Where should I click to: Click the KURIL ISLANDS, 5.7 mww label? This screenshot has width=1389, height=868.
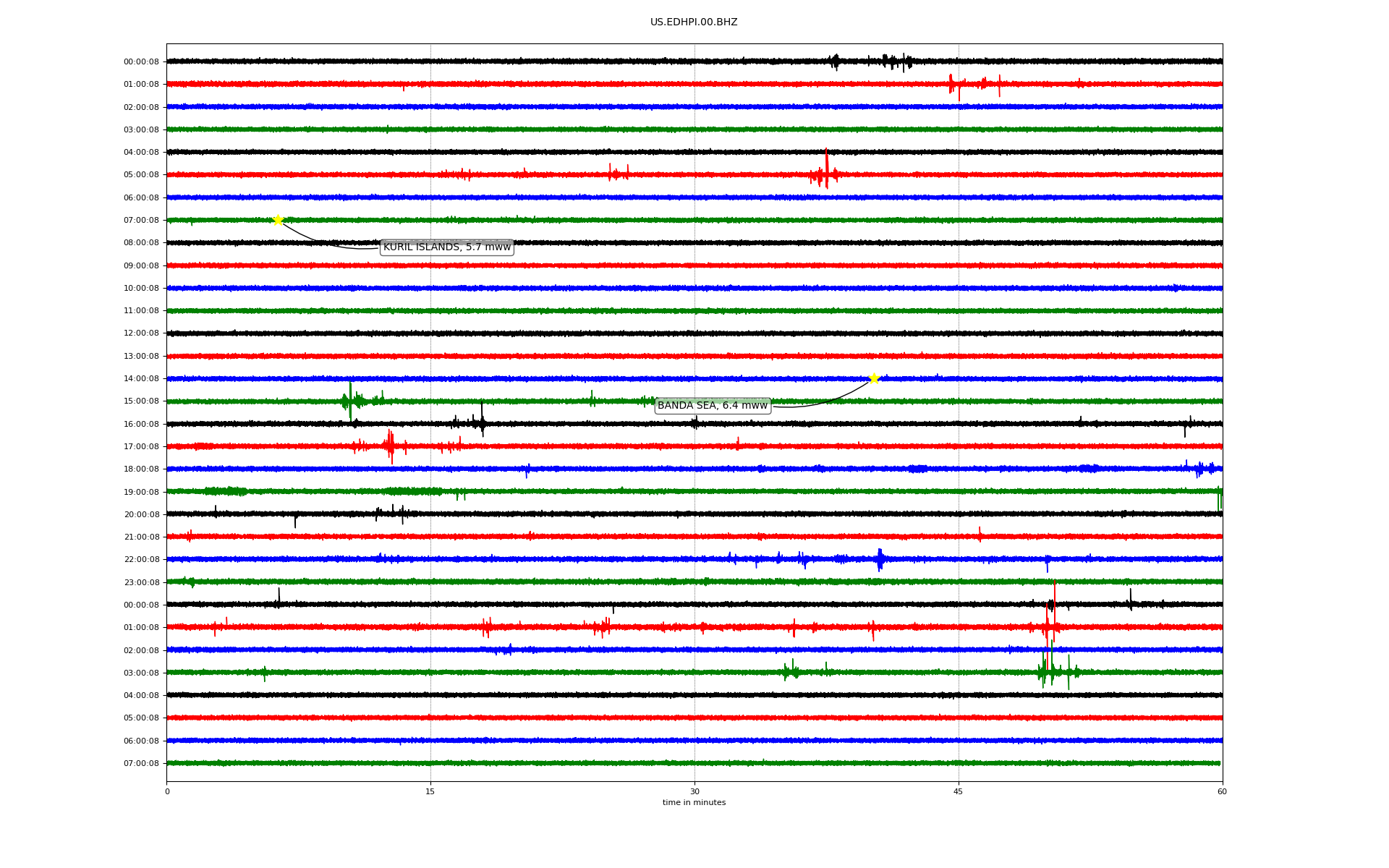pos(446,247)
